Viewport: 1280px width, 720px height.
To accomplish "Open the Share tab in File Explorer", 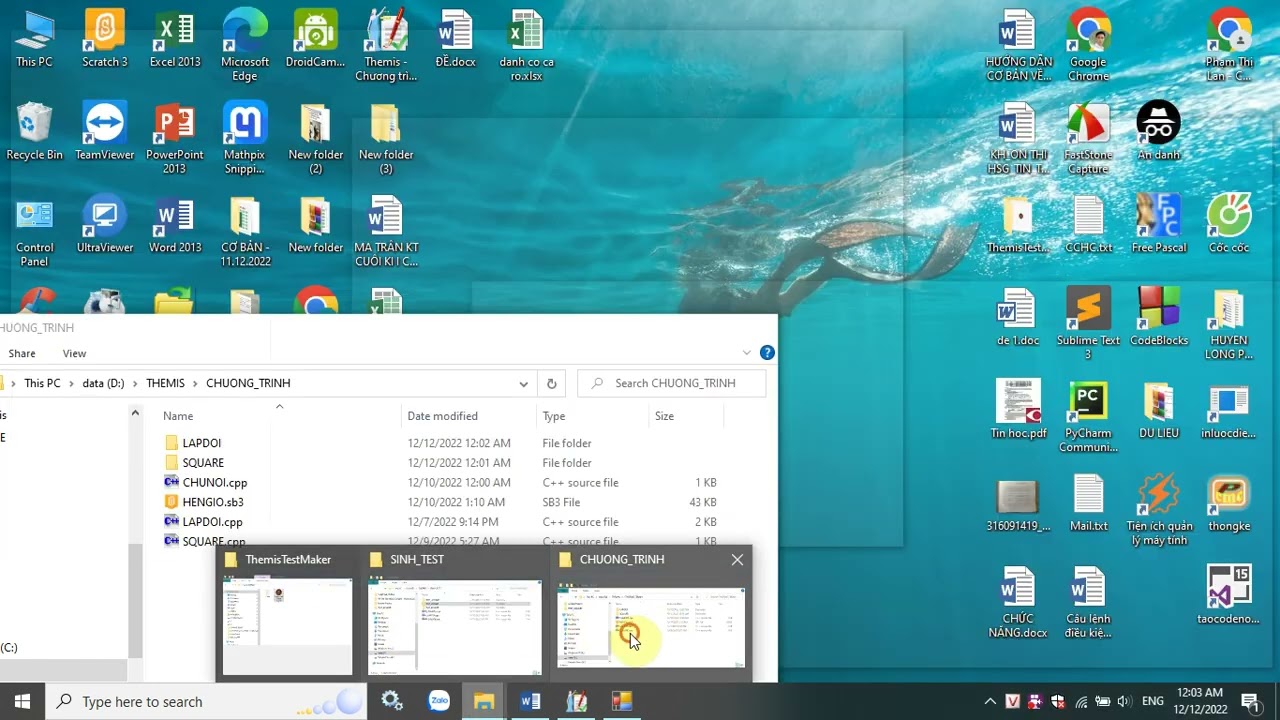I will click(x=22, y=353).
